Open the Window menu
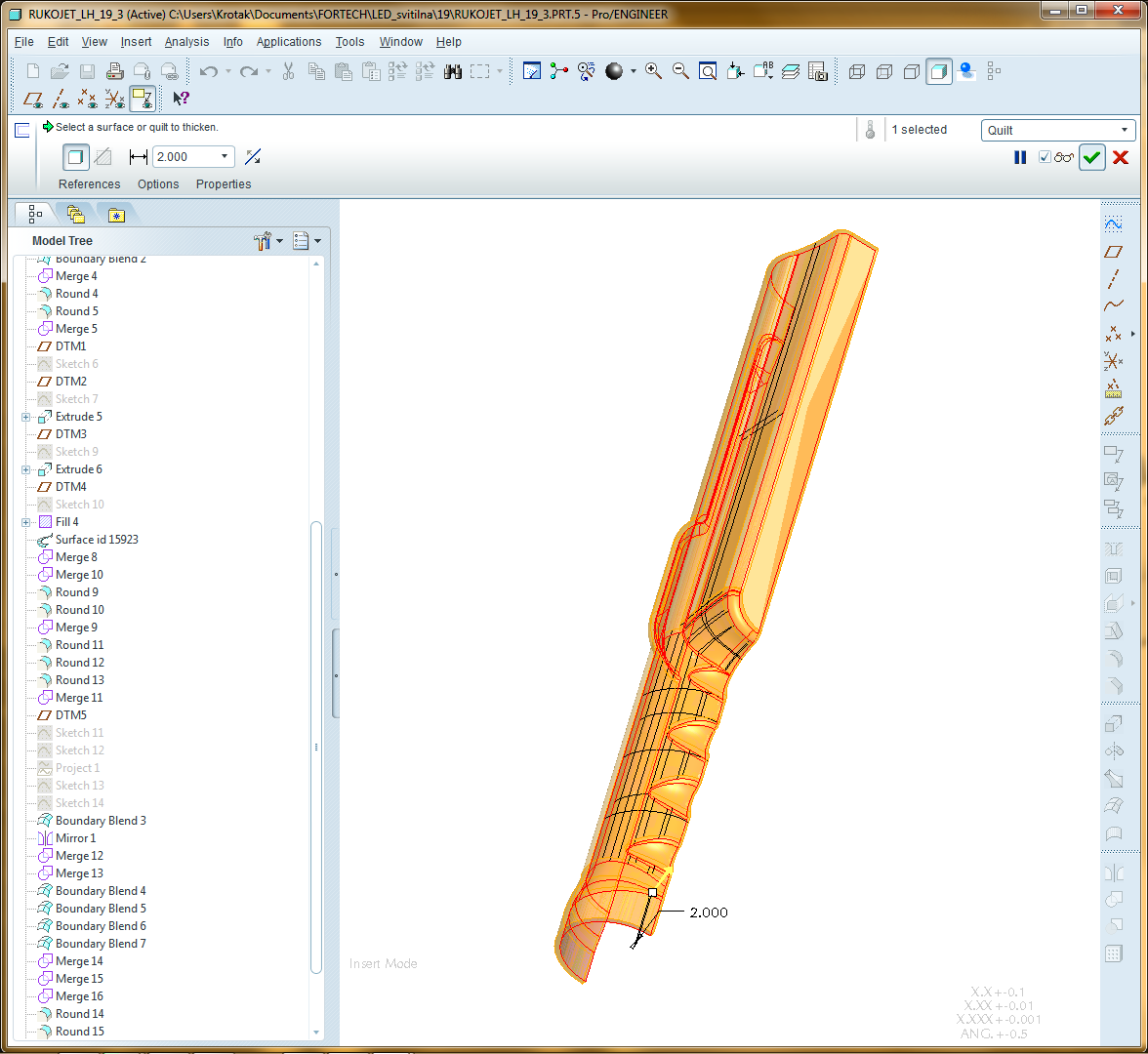This screenshot has height=1054, width=1148. click(400, 42)
